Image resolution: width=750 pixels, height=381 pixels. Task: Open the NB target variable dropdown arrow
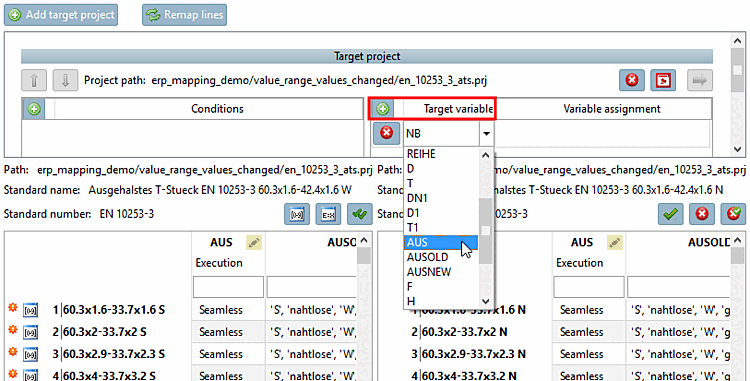[486, 133]
